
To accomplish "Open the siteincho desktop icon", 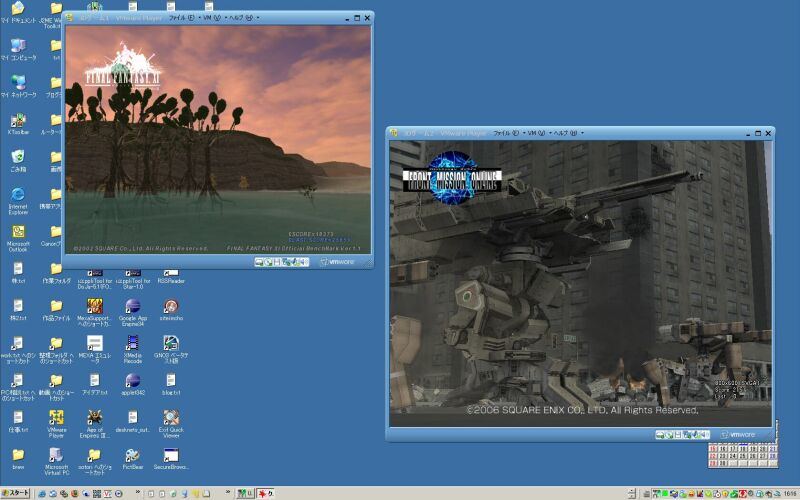I will pos(171,310).
